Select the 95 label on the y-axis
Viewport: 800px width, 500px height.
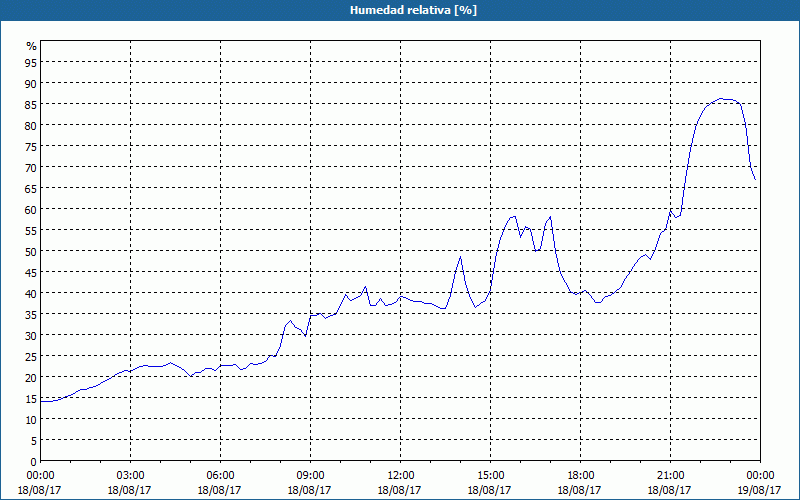coord(32,62)
